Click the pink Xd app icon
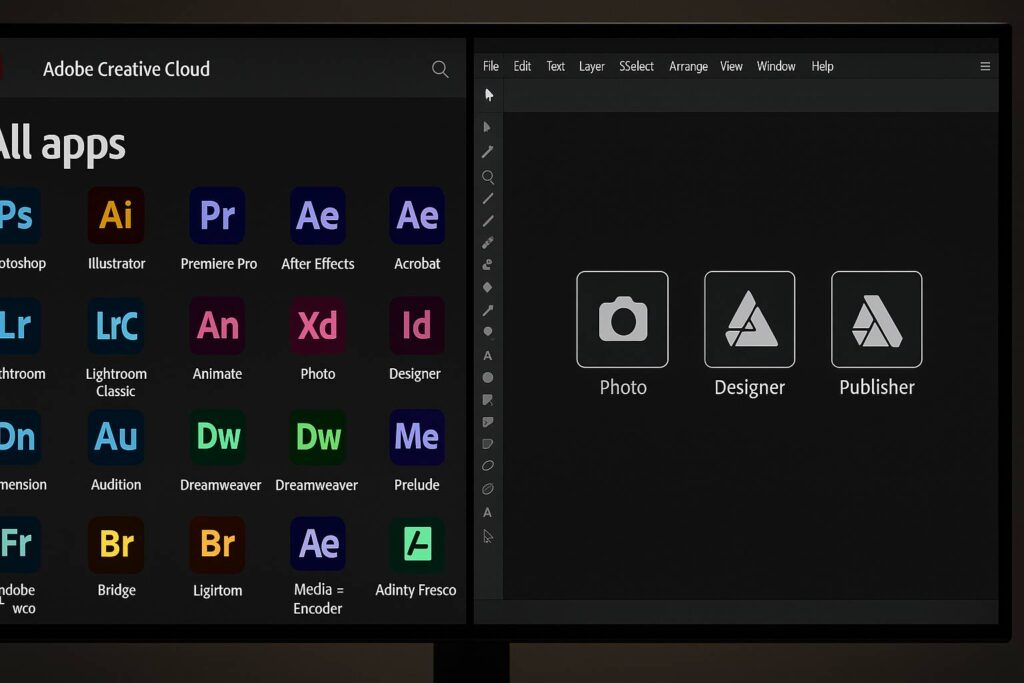1024x683 pixels. 318,326
